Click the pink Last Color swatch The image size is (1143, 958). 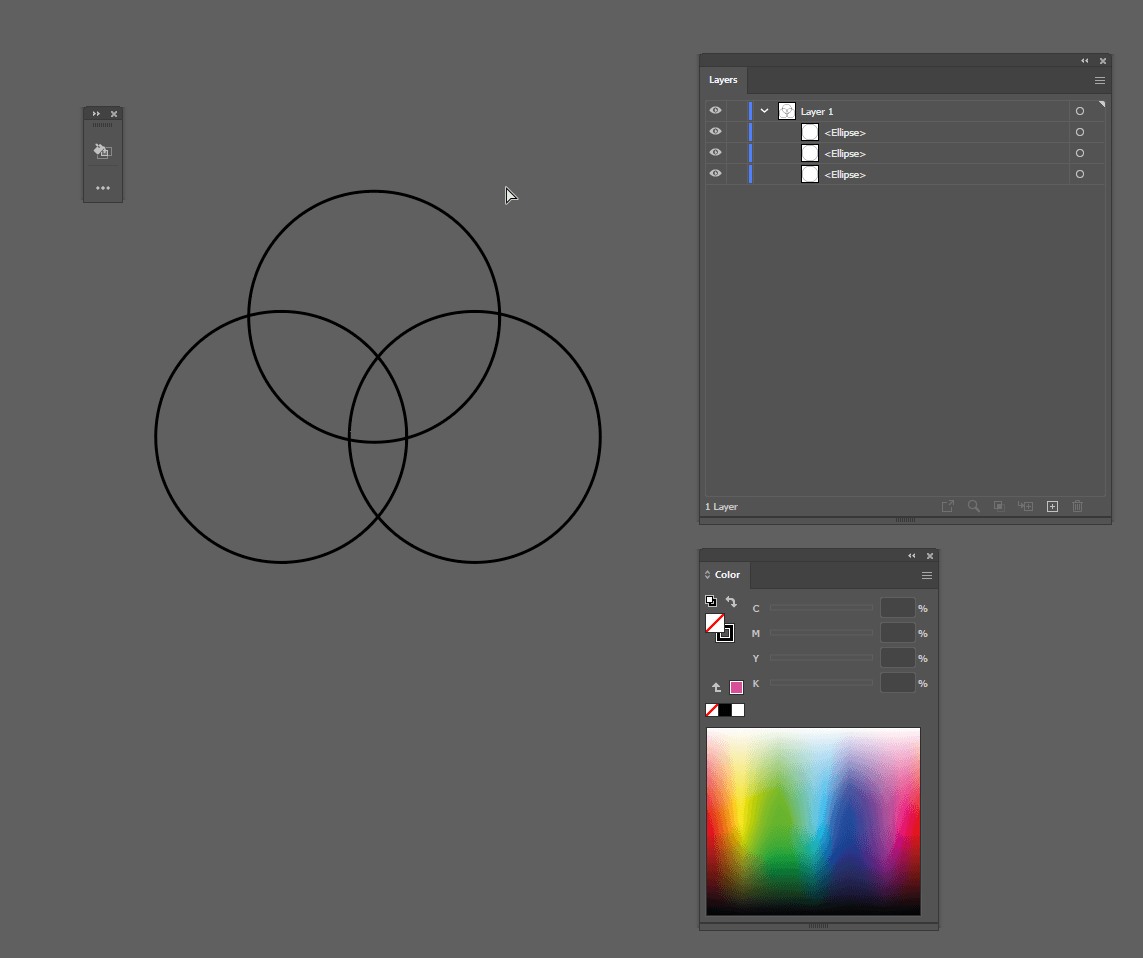click(x=736, y=687)
